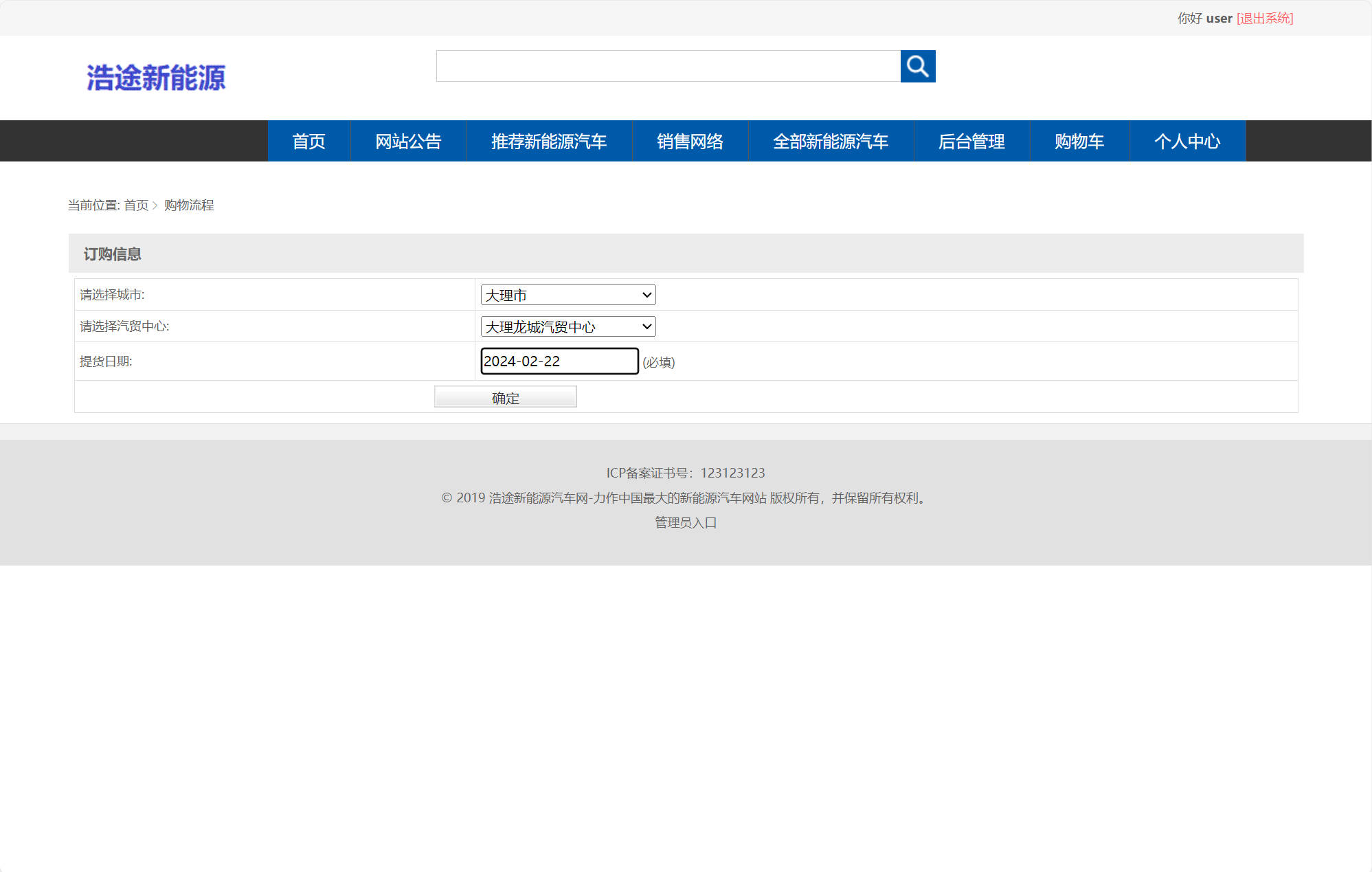Screen dimensions: 1372x872
Task: Click 首页 in the breadcrumb trail
Action: pyautogui.click(x=137, y=205)
